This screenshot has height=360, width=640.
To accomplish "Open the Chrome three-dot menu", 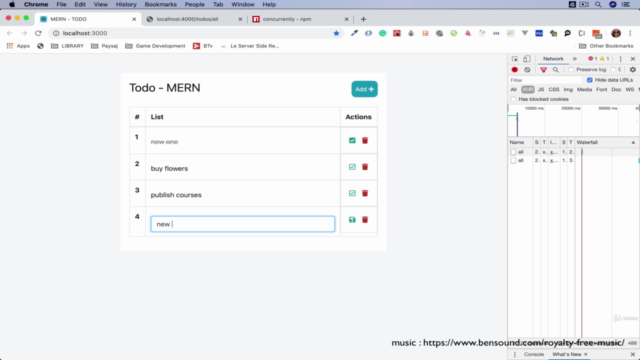I will [x=630, y=33].
